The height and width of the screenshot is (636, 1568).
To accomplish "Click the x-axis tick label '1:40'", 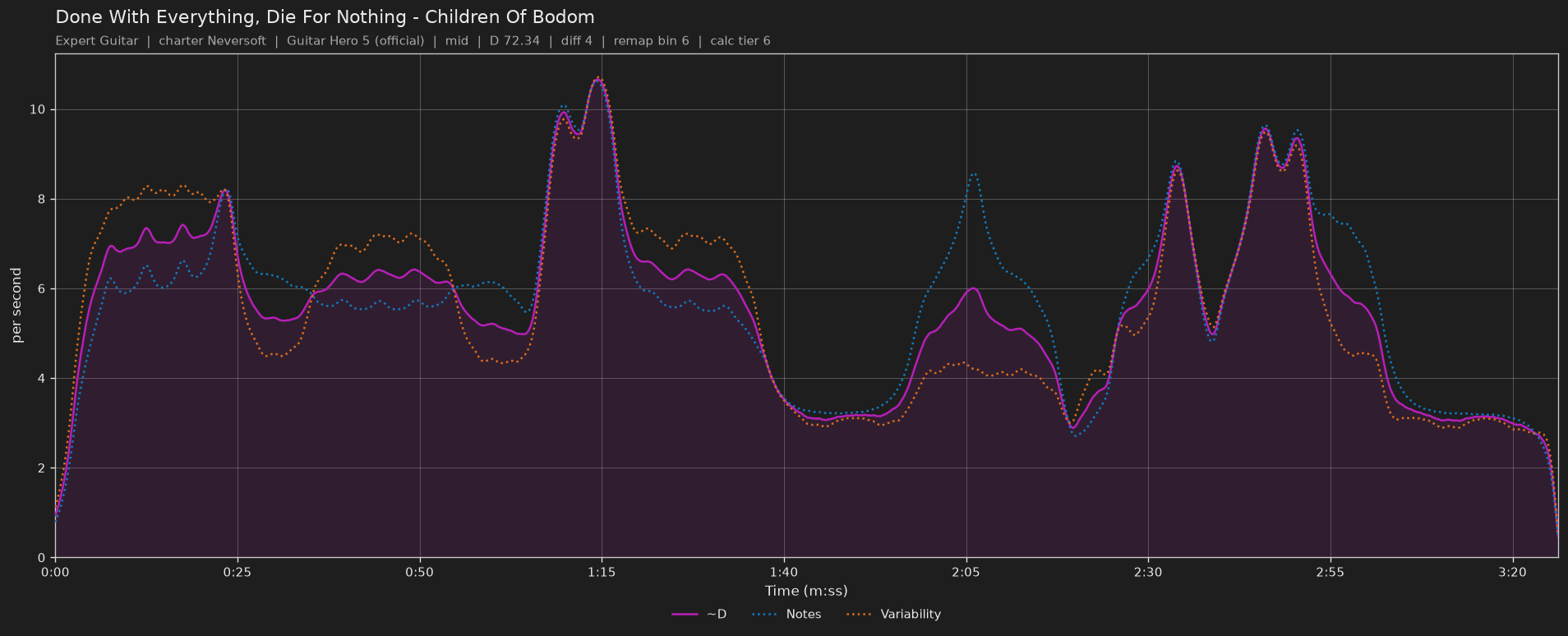I will 784,572.
